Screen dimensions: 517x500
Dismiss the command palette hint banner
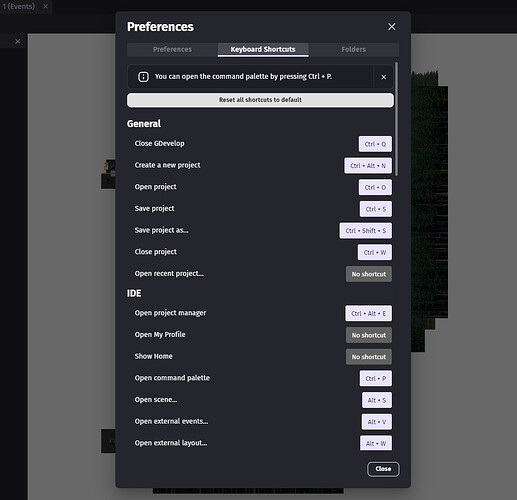pyautogui.click(x=383, y=77)
